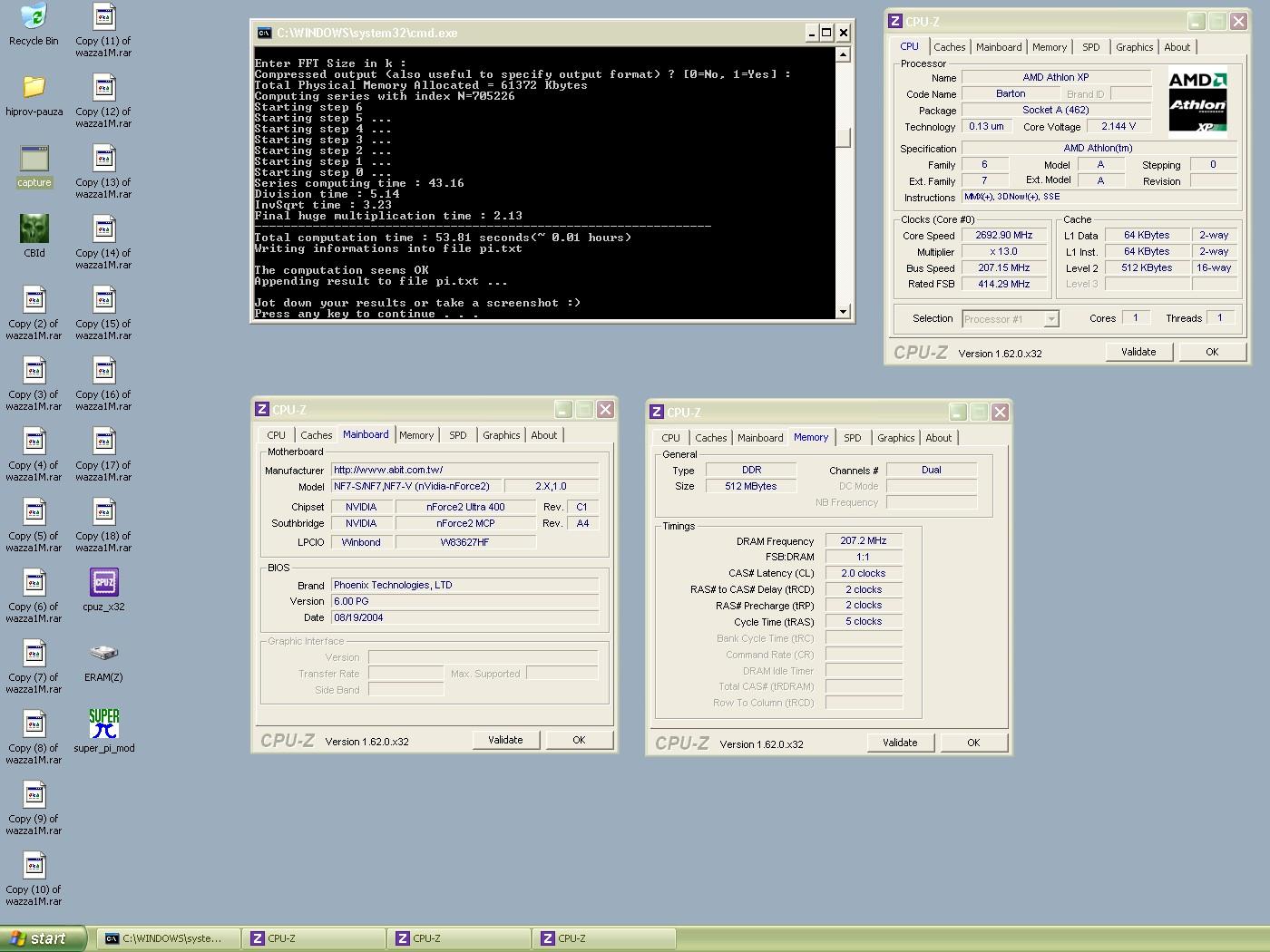Click OK in the Memory window
The image size is (1270, 952).
point(973,743)
